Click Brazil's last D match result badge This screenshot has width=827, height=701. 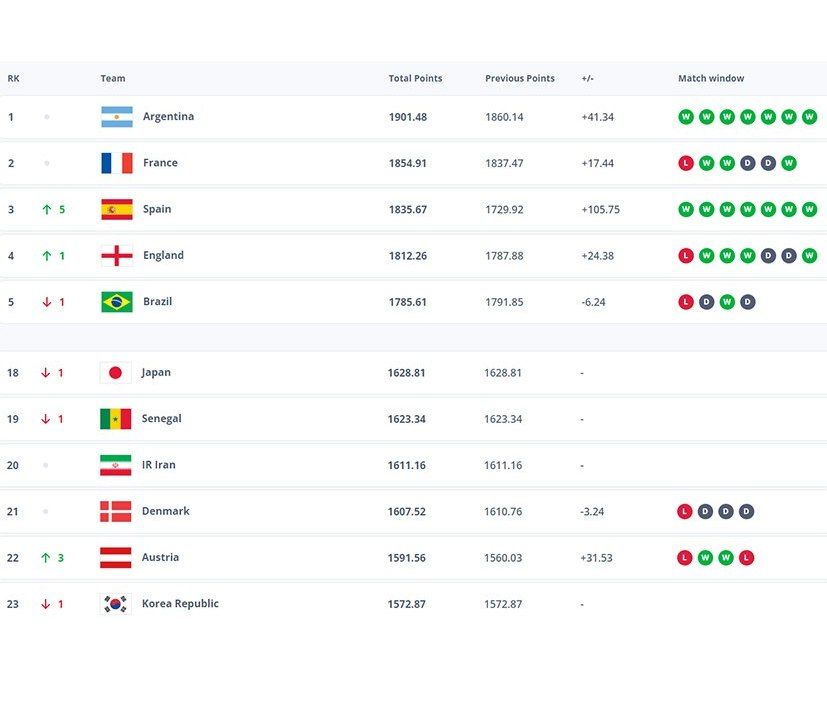(x=747, y=302)
